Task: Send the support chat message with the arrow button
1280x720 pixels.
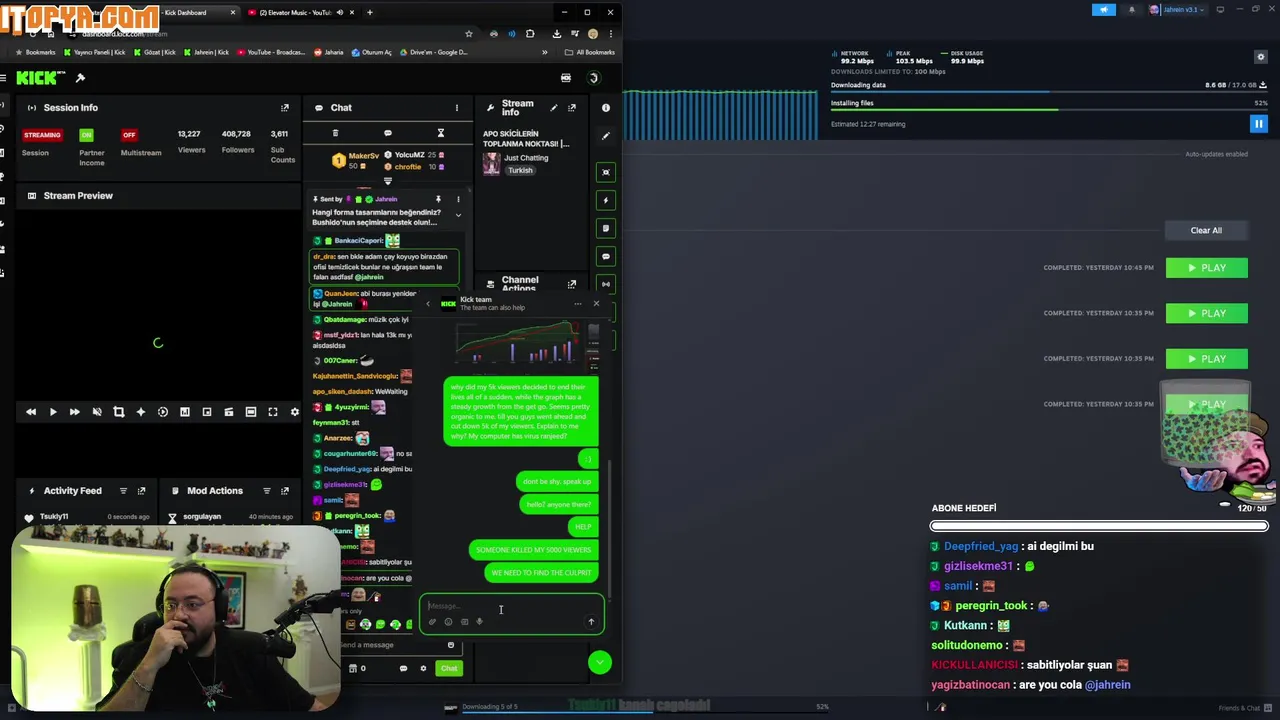Action: [591, 622]
